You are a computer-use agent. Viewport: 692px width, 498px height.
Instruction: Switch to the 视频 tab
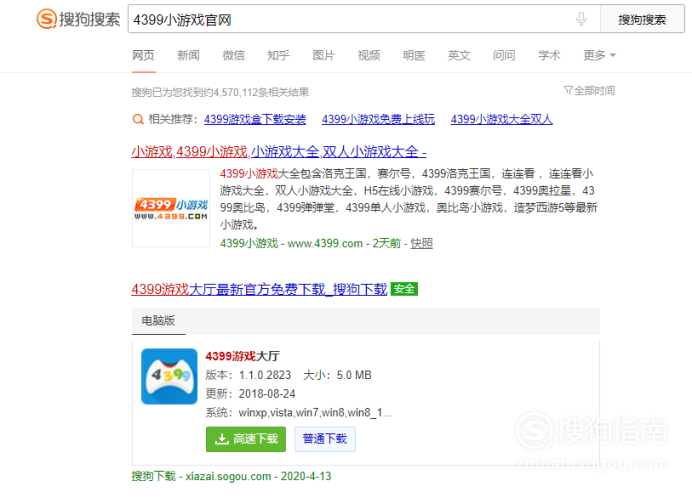(369, 55)
